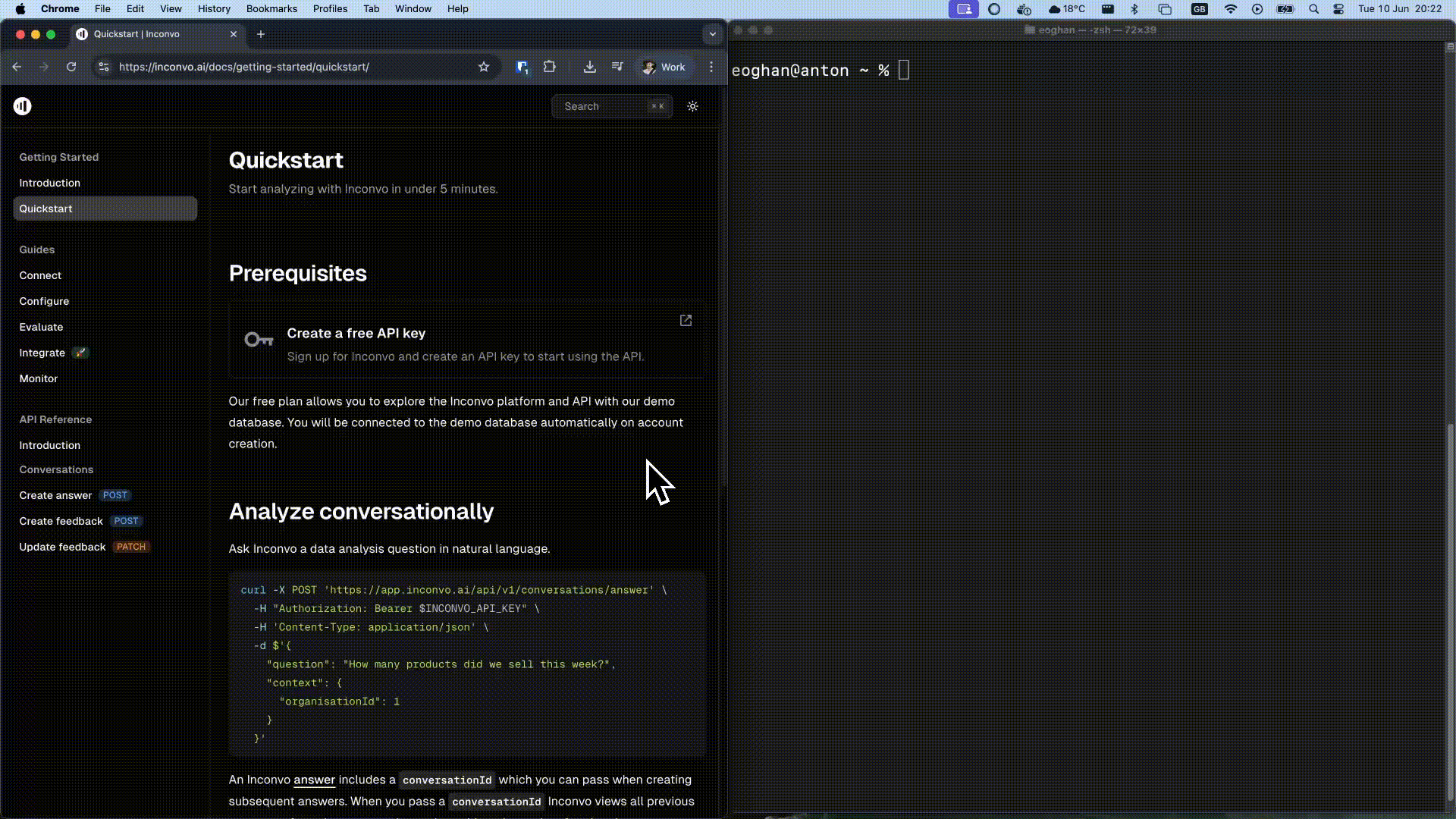Open Create a free API key card
Screen dimensions: 1456x819
(x=466, y=340)
